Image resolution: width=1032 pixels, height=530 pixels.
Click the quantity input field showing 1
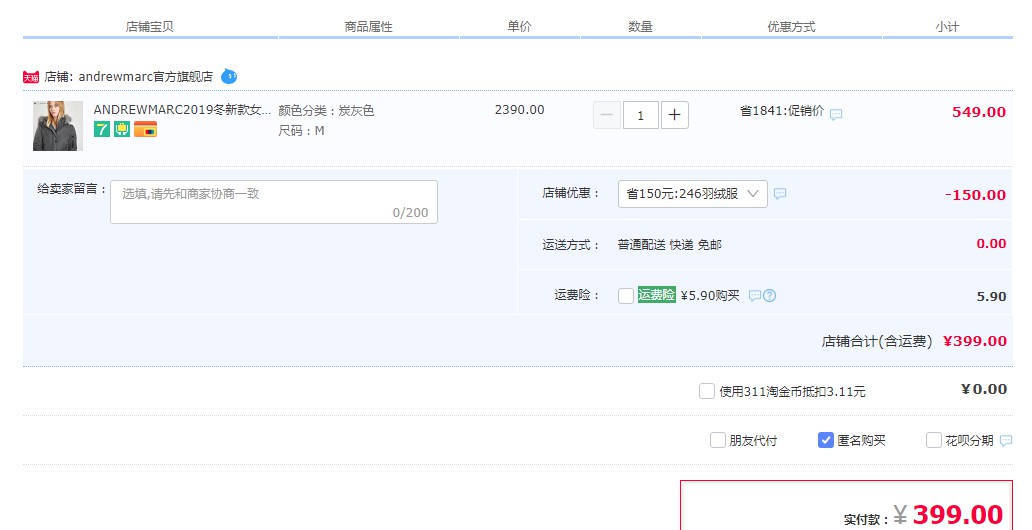pyautogui.click(x=640, y=115)
